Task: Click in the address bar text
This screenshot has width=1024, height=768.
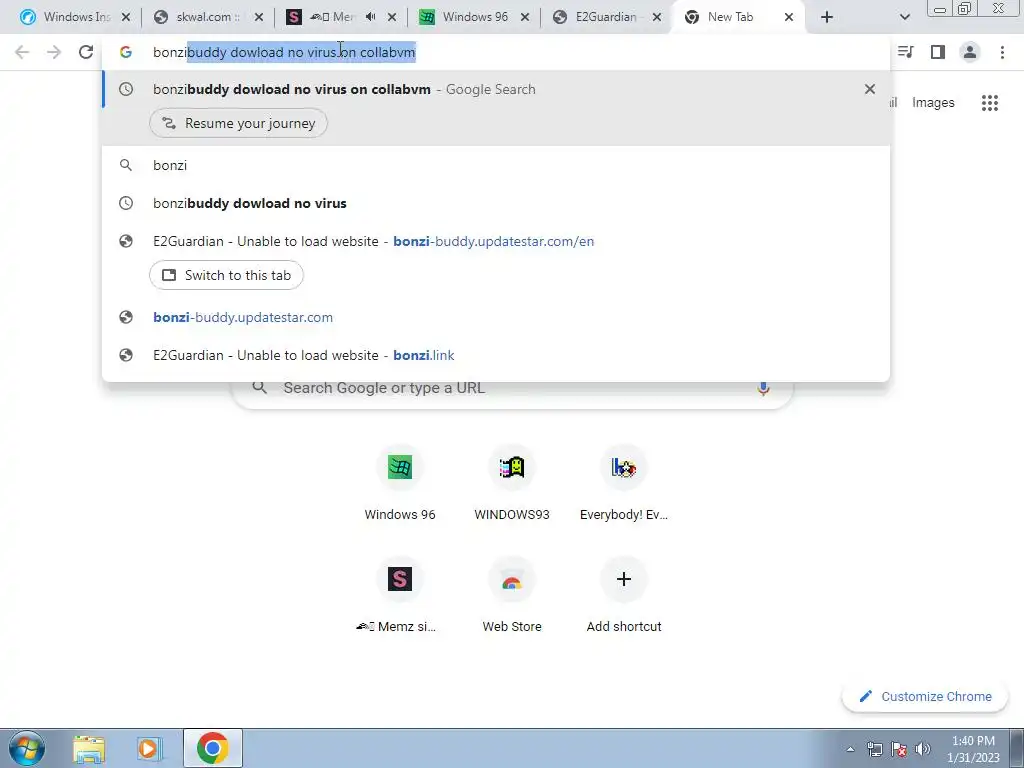Action: tap(284, 52)
